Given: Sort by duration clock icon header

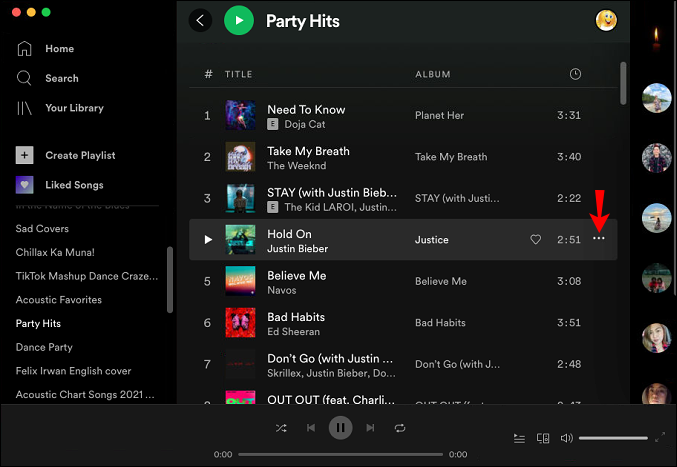Looking at the screenshot, I should point(575,74).
